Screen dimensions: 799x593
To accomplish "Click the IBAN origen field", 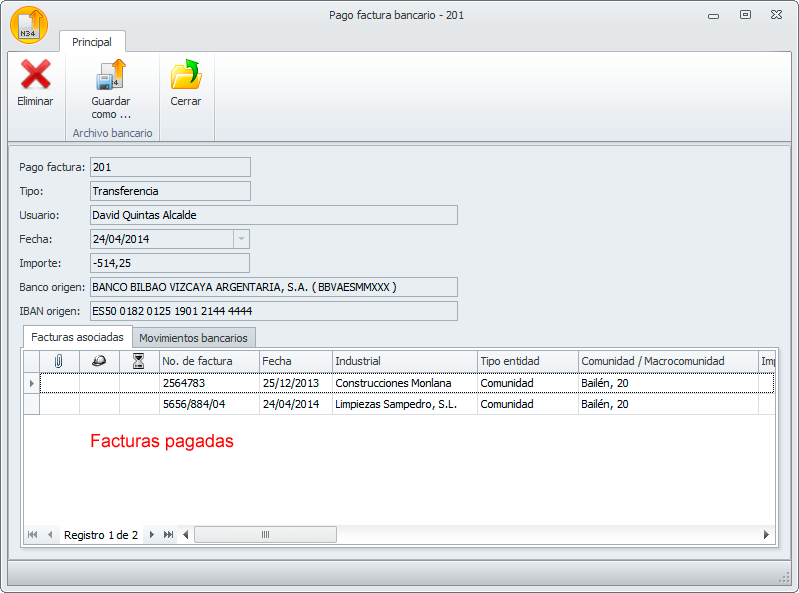I will coord(274,311).
